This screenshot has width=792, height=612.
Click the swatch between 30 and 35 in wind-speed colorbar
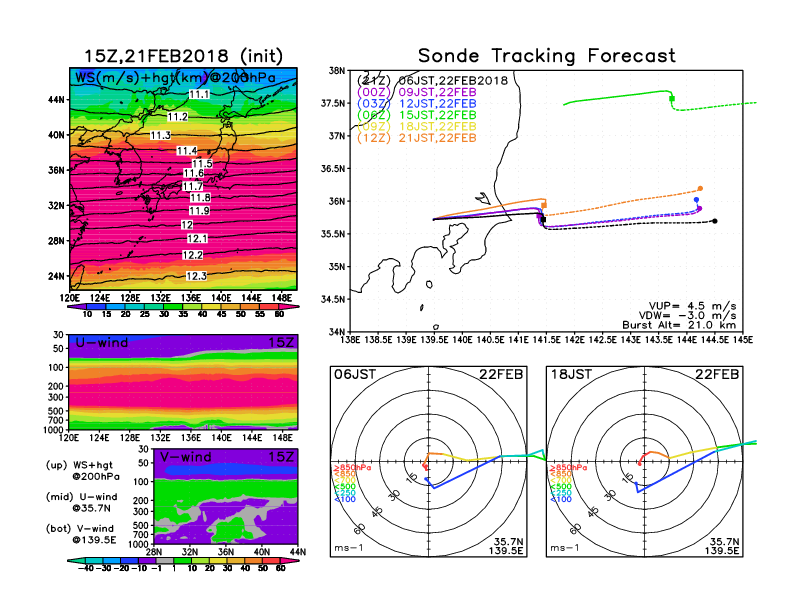(x=173, y=306)
